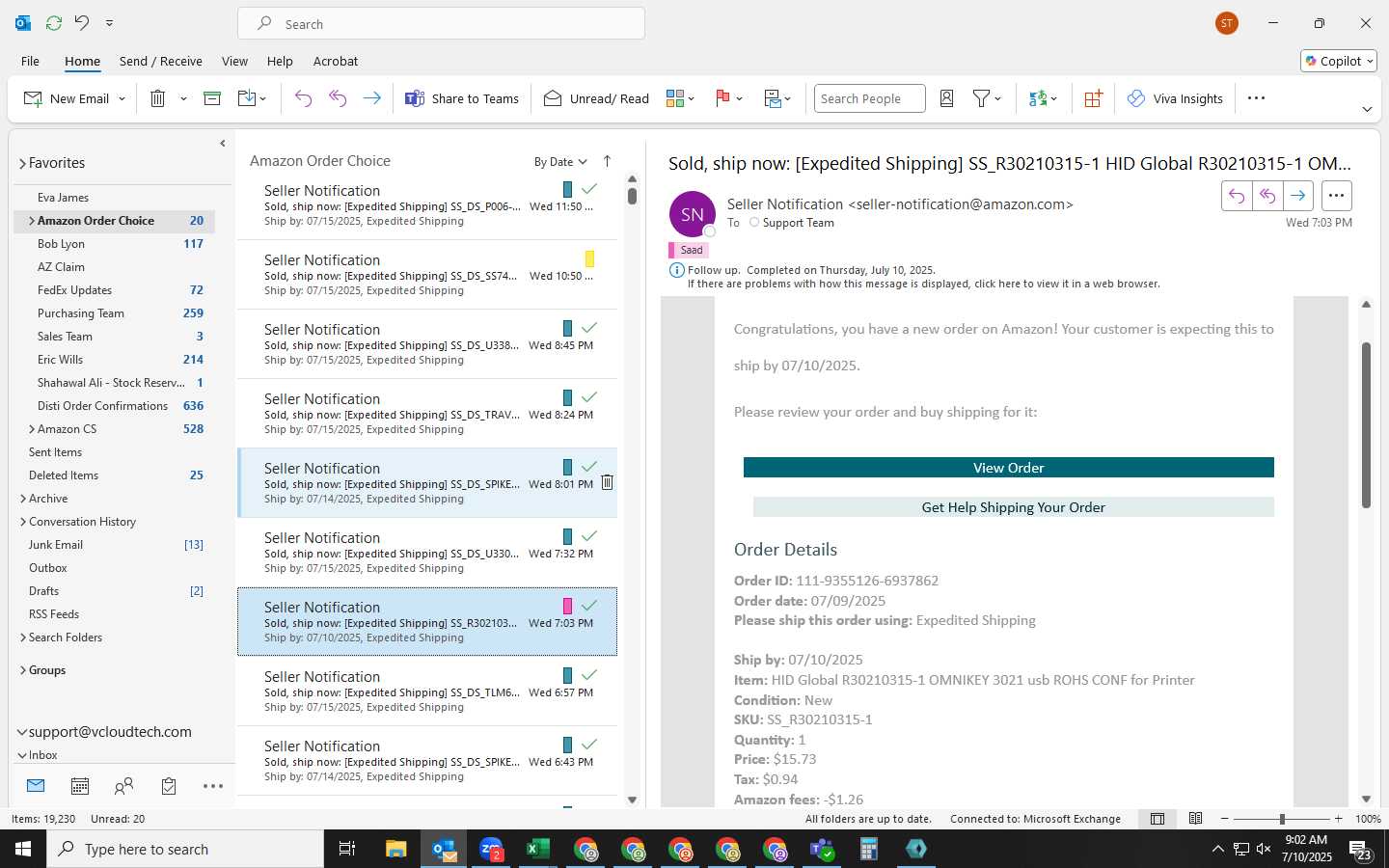
Task: Click New Email button
Action: point(66,98)
